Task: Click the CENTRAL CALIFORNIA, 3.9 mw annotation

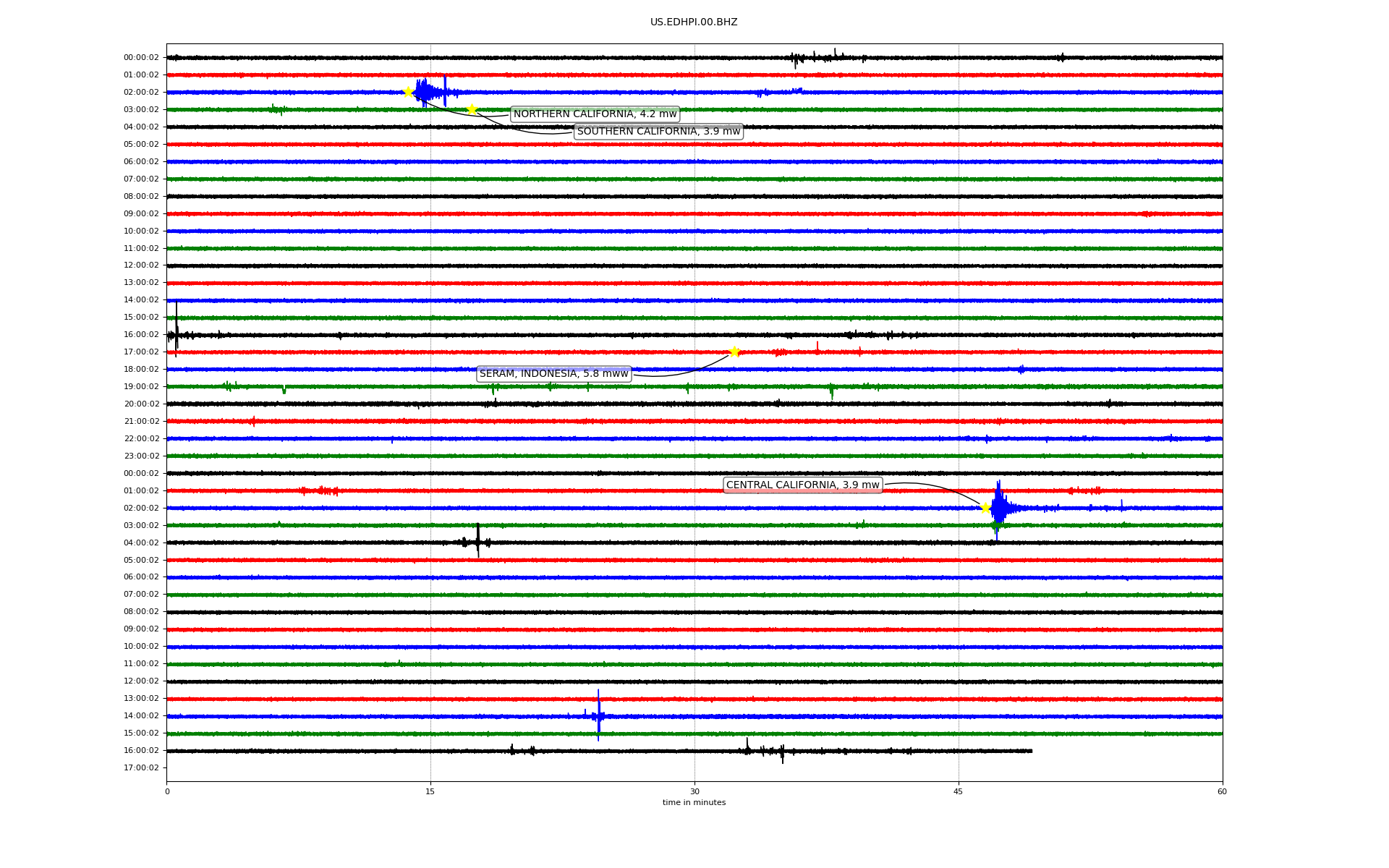Action: (802, 485)
